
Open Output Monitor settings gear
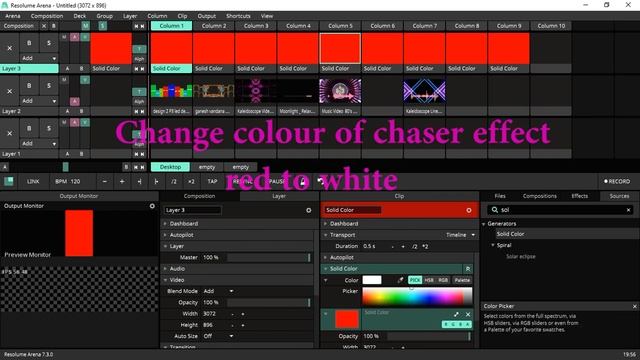pos(152,206)
